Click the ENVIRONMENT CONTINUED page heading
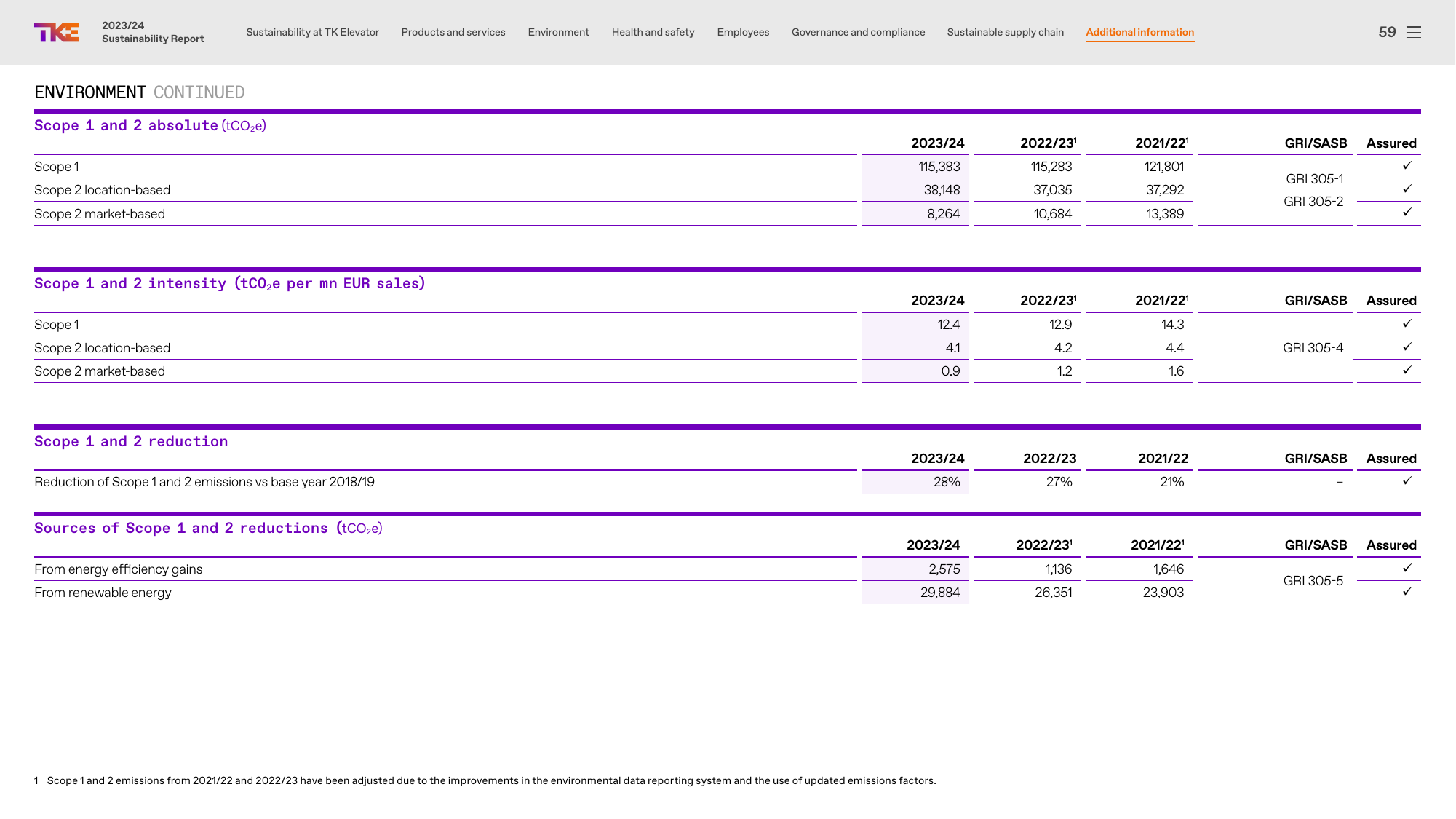Screen dimensions: 1456x819 coord(140,92)
